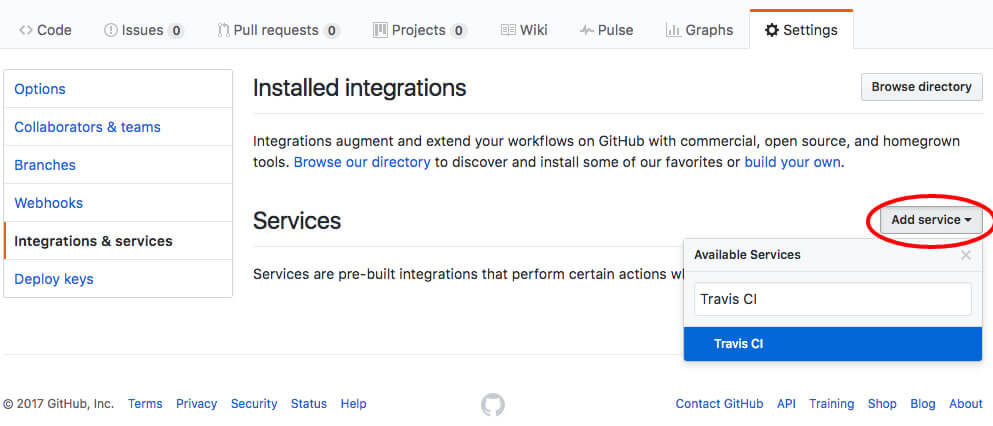Image resolution: width=993 pixels, height=426 pixels.
Task: Open Webhooks settings page
Action: [x=118, y=203]
